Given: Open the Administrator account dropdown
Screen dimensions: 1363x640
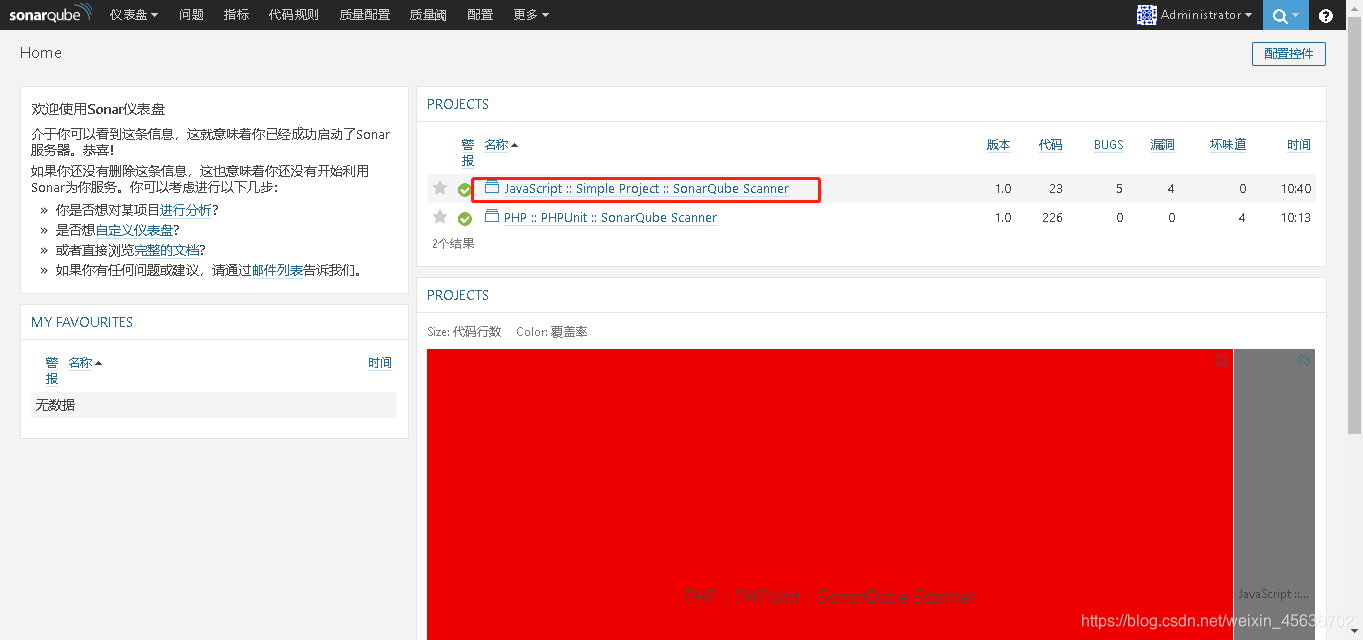Looking at the screenshot, I should coord(1195,14).
